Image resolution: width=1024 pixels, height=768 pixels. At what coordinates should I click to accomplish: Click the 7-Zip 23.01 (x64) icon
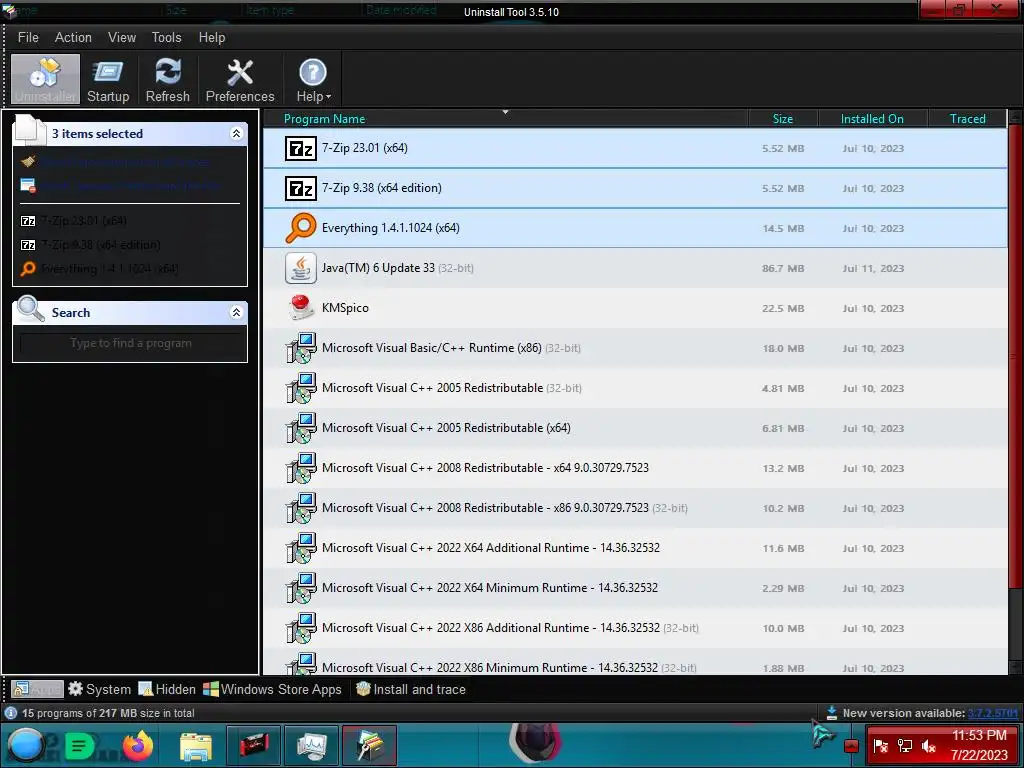click(x=301, y=148)
